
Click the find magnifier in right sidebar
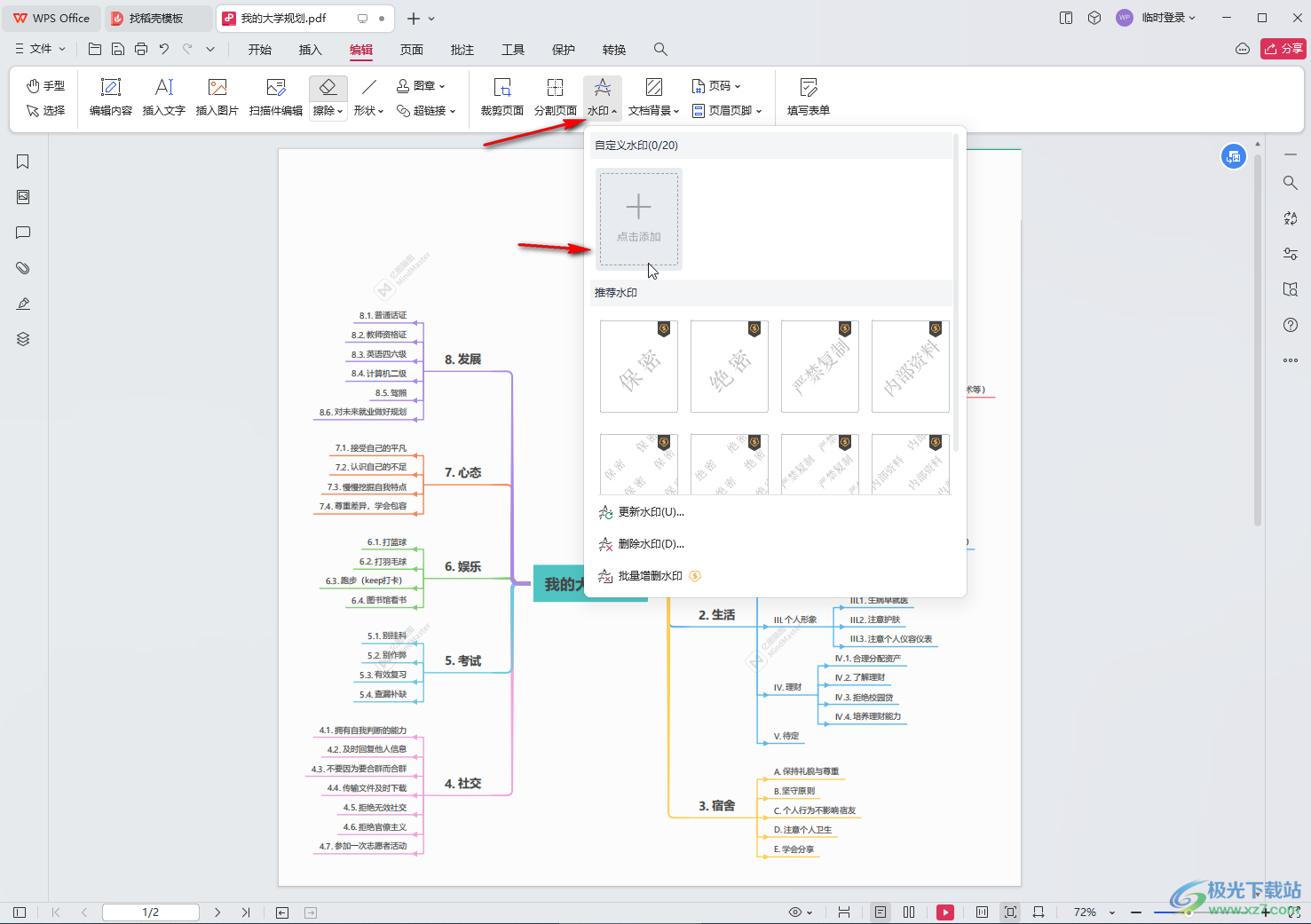(1291, 183)
